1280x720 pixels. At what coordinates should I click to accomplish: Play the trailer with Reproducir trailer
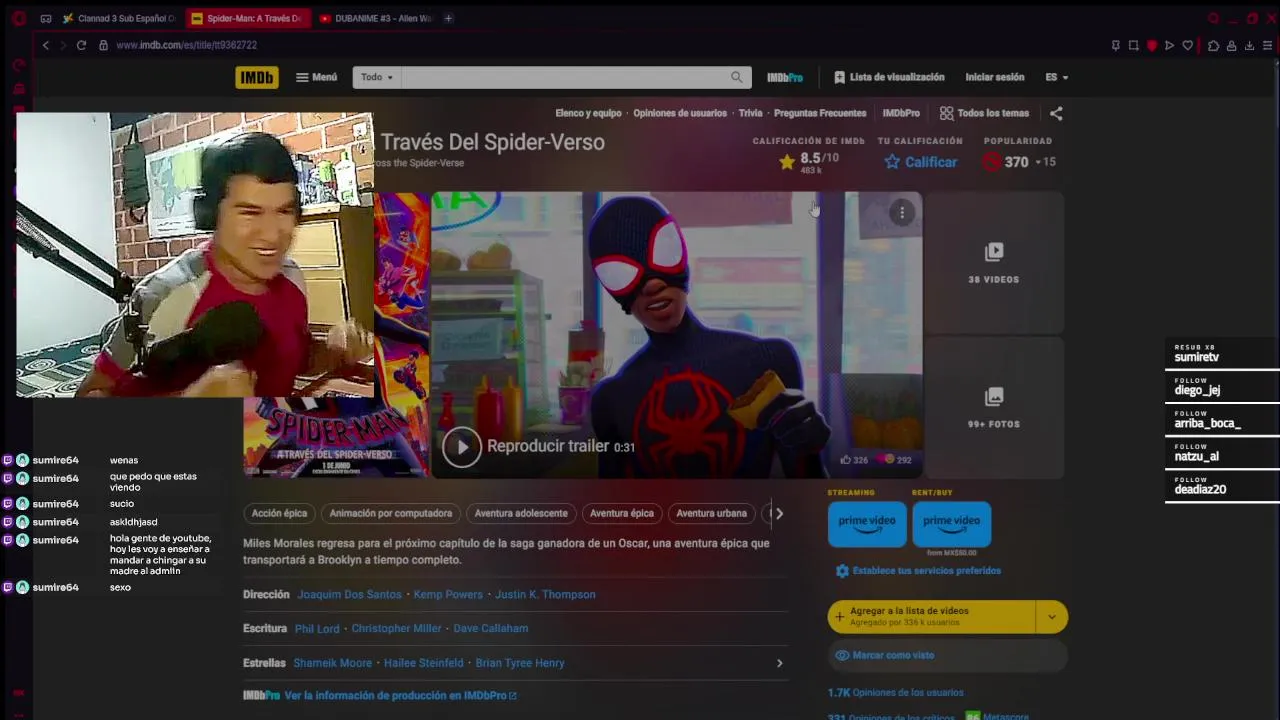coord(538,446)
